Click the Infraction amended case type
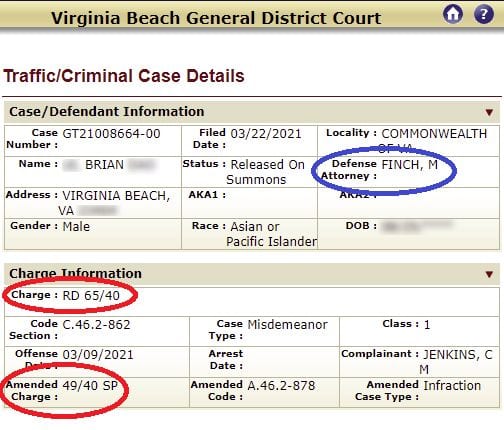The width and height of the screenshot is (504, 430). pos(452,385)
